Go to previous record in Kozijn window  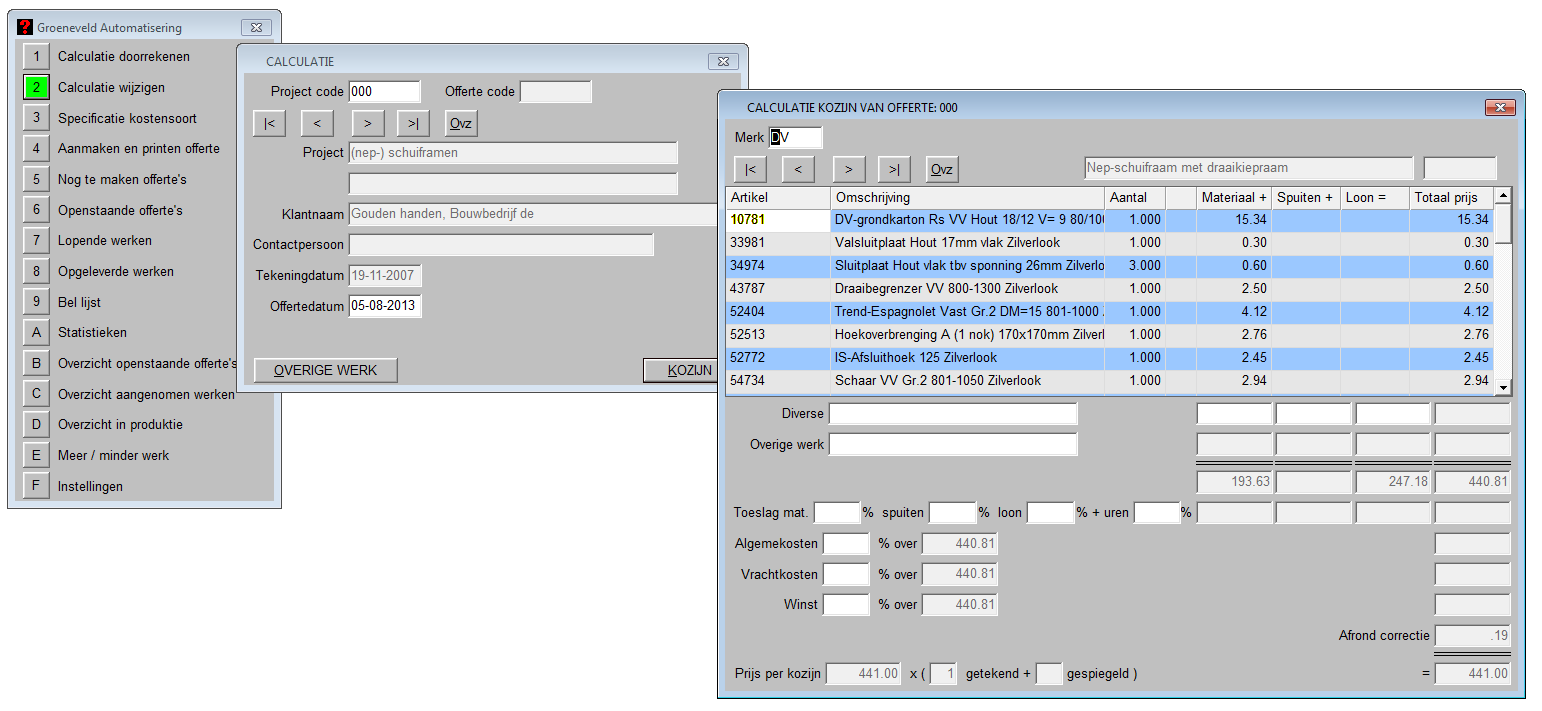point(798,169)
